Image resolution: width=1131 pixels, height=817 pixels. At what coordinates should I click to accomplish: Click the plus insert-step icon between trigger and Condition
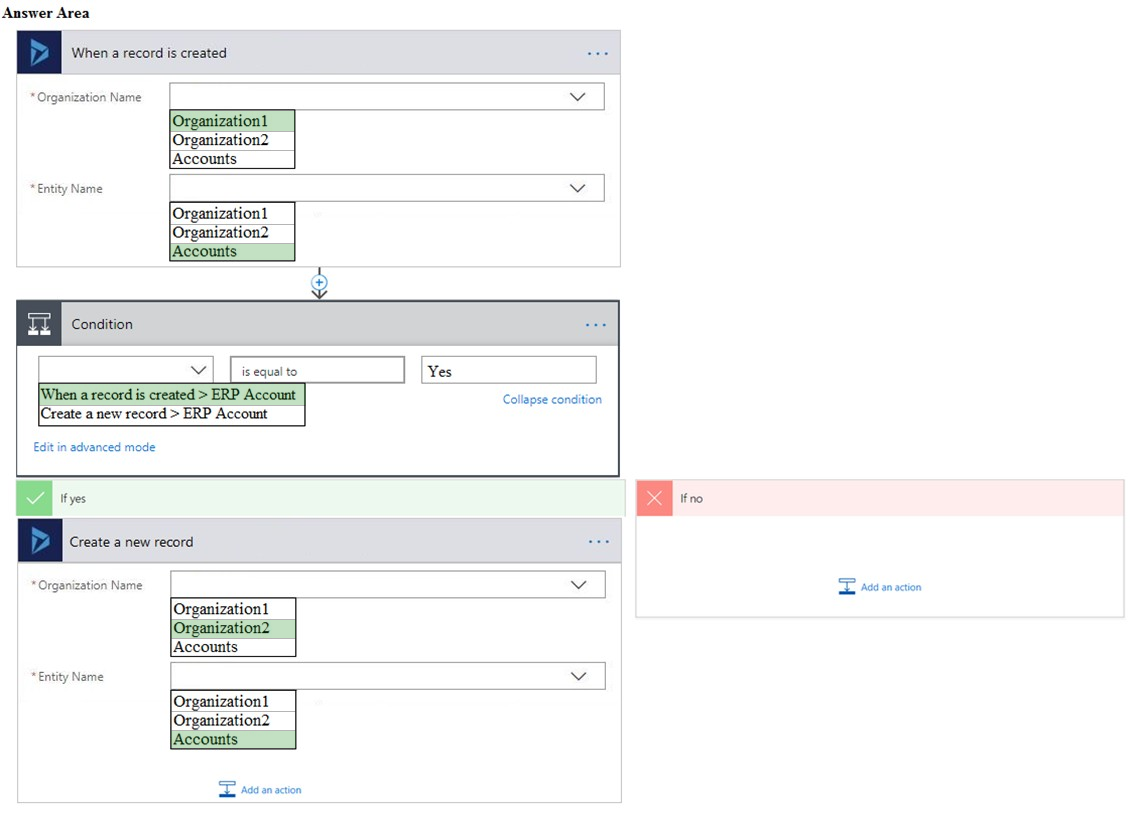coord(320,283)
